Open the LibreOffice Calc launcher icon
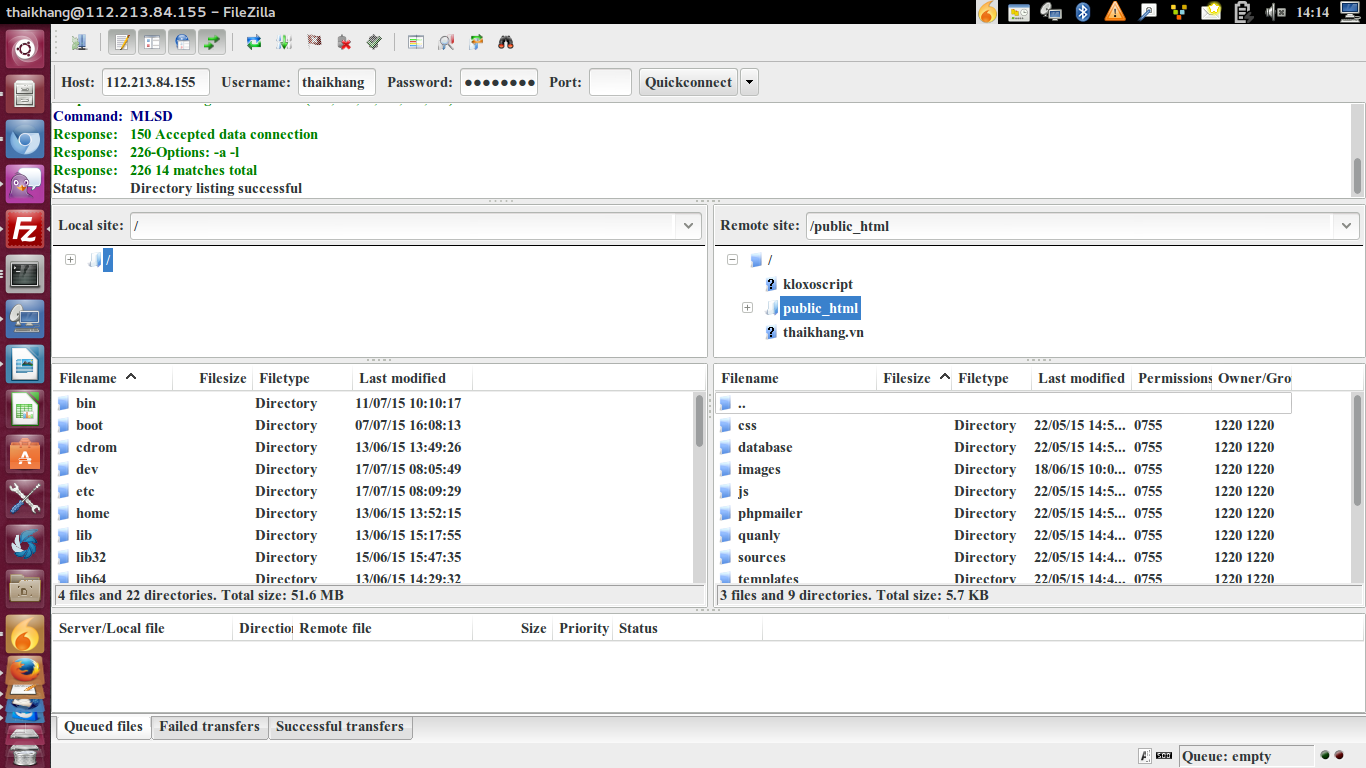 [x=25, y=409]
